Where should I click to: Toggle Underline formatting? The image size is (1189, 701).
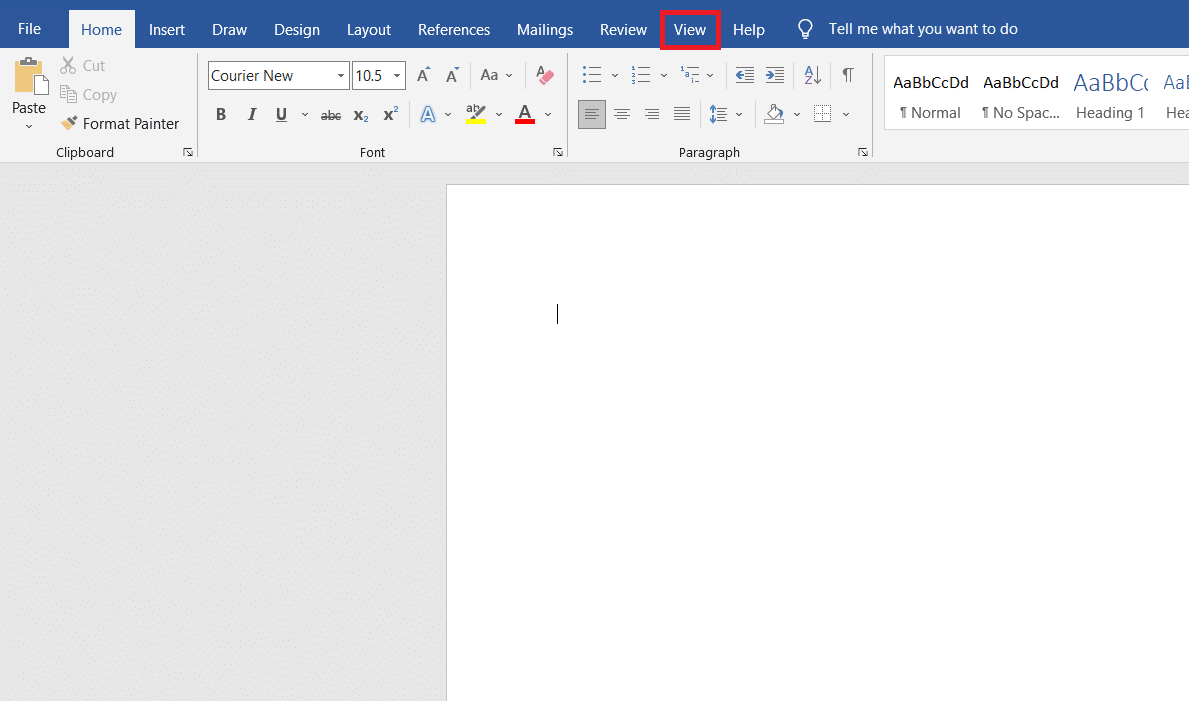281,115
